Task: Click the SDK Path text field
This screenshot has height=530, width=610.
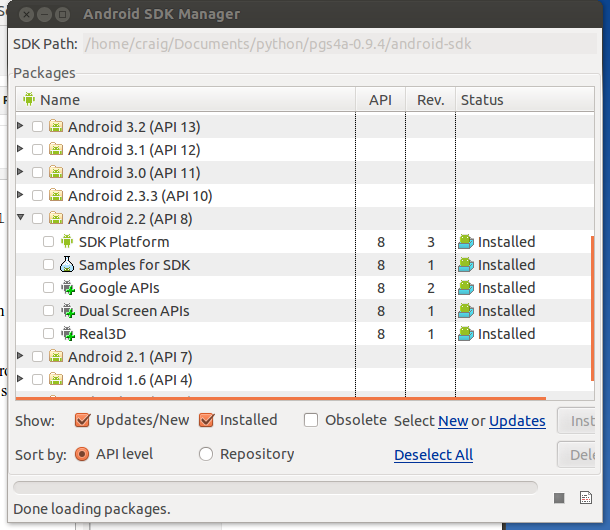Action: [x=340, y=44]
